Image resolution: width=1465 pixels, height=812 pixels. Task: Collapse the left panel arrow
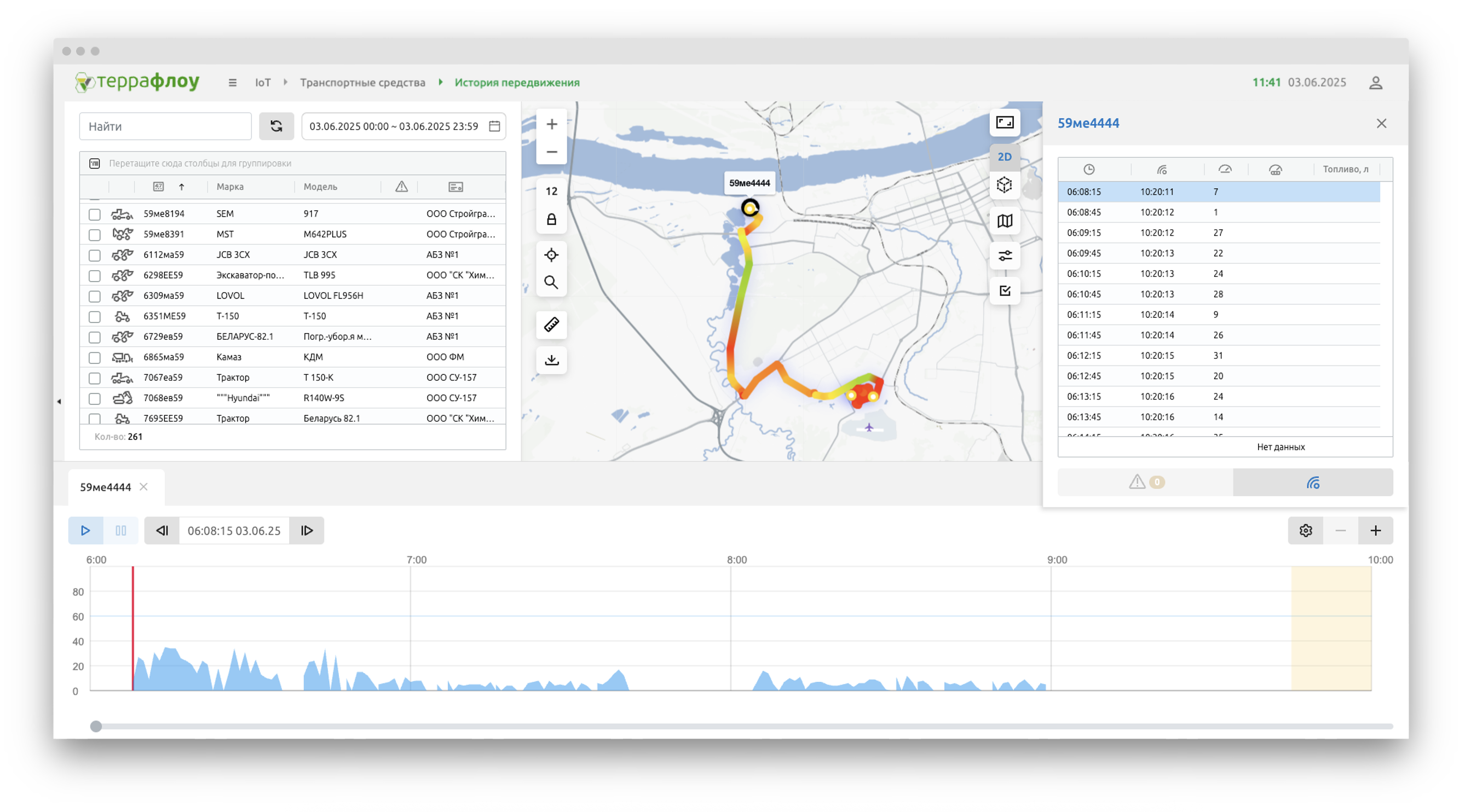[x=59, y=401]
